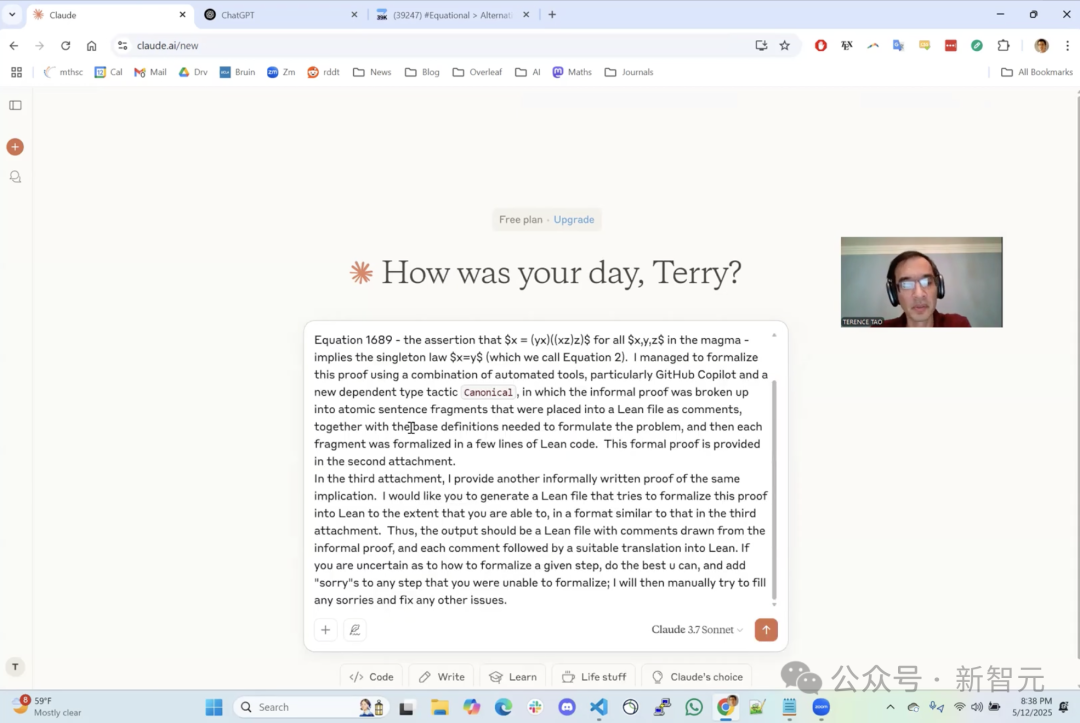The height and width of the screenshot is (723, 1080).
Task: Open Discord from the taskbar
Action: 567,707
